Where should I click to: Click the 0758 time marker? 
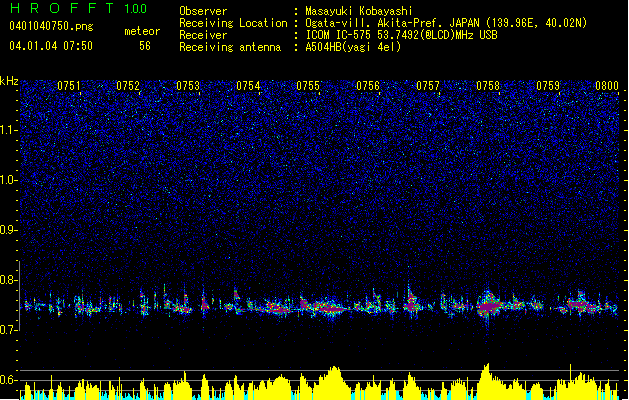point(488,86)
